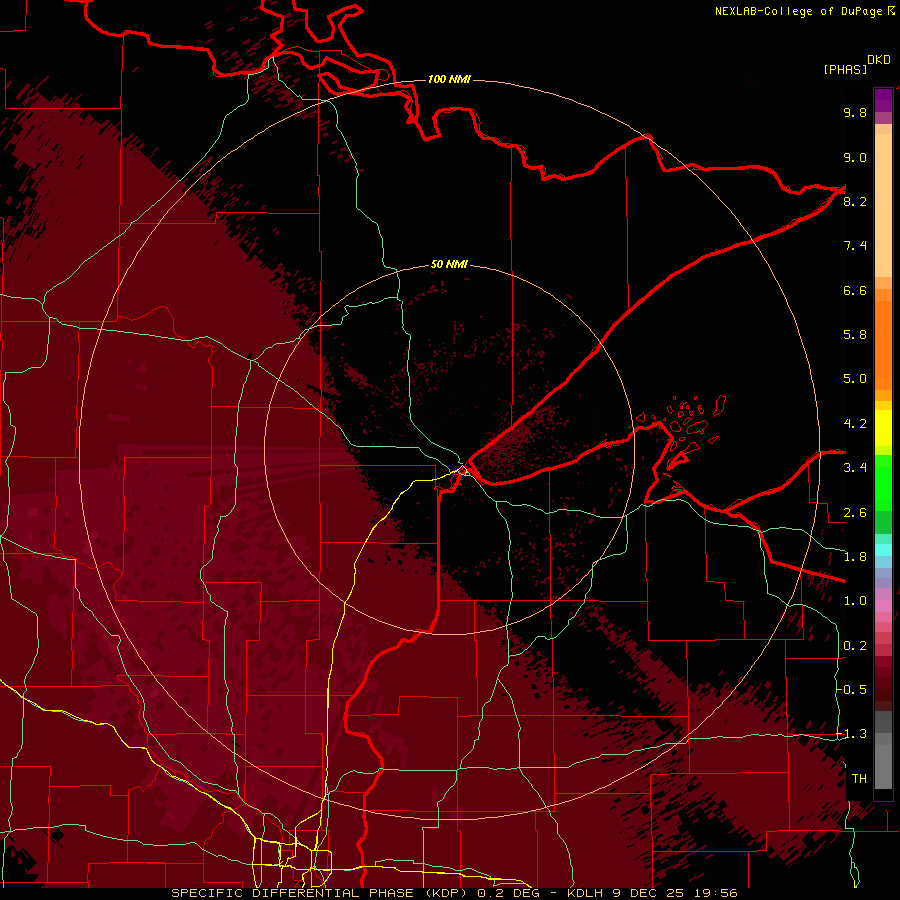Click the 8.2 scale value
Screen dimensions: 900x900
(855, 201)
